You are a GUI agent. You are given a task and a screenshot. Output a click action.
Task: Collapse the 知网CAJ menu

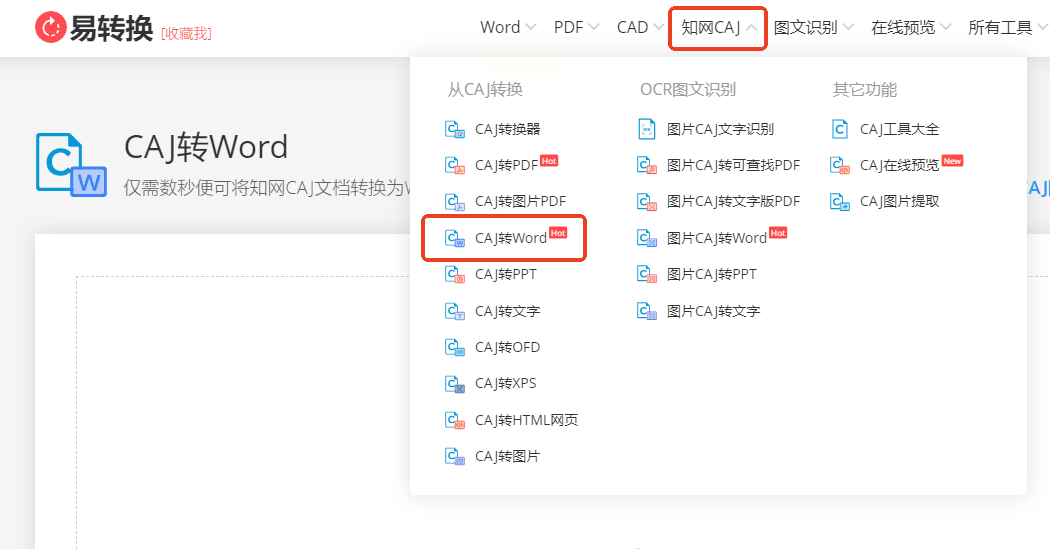pyautogui.click(x=719, y=27)
